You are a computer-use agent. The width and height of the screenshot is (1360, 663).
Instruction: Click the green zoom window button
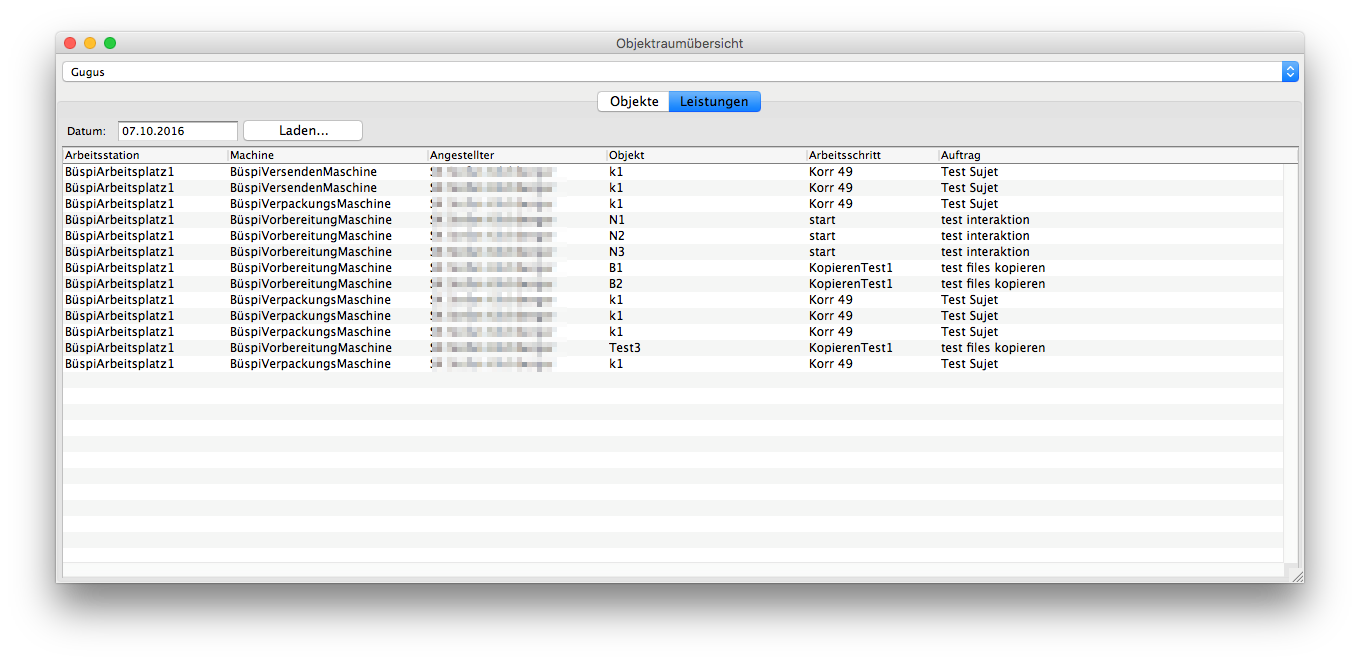pyautogui.click(x=110, y=43)
